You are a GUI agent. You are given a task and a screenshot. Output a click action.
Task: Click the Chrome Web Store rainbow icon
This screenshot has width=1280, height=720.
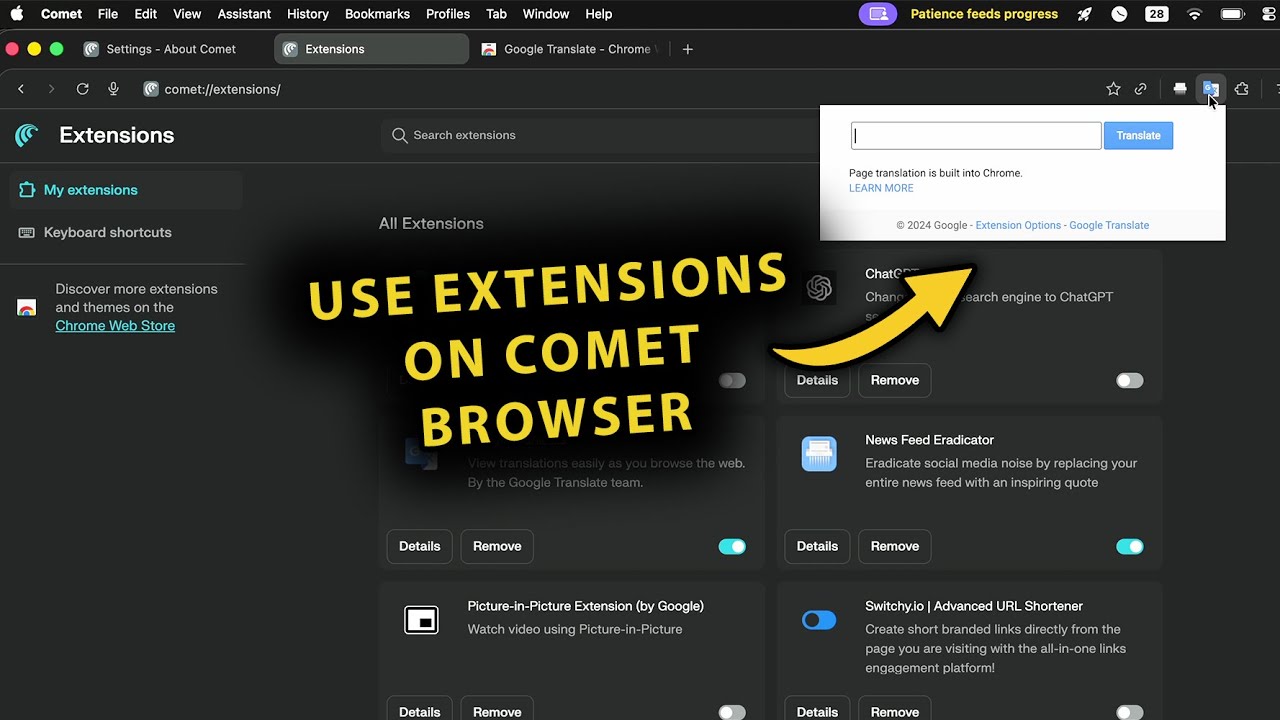pos(27,308)
